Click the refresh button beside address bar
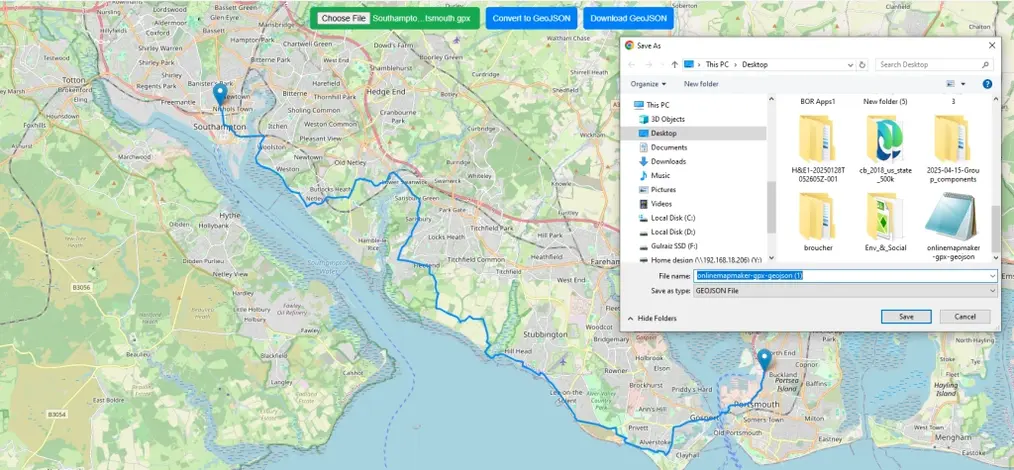 (860, 64)
